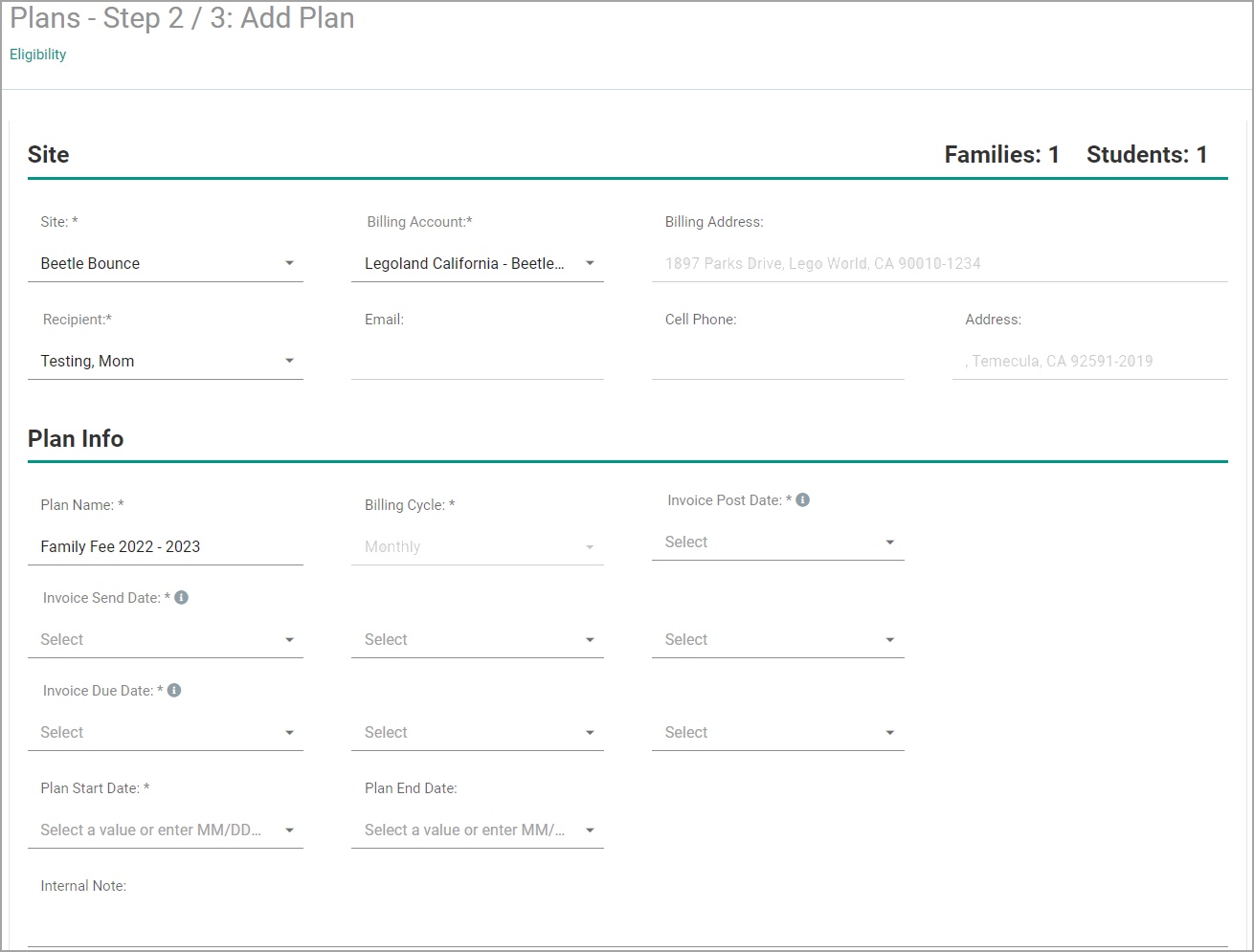The image size is (1254, 952).
Task: Open first Invoice Due Date Select dropdown
Action: (x=166, y=732)
